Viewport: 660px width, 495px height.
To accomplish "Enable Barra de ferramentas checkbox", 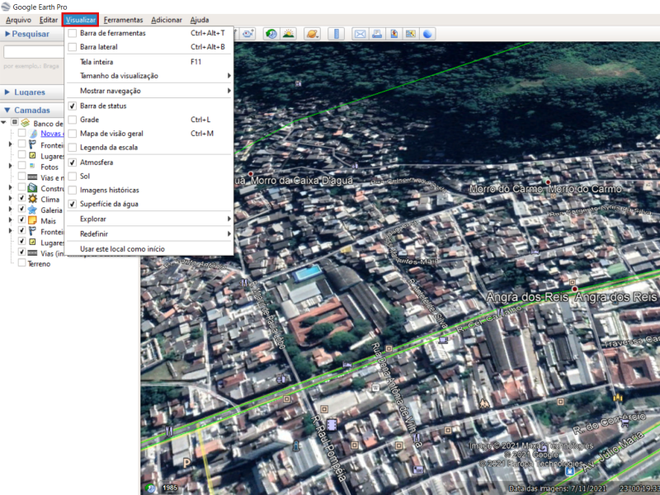I will click(x=72, y=33).
